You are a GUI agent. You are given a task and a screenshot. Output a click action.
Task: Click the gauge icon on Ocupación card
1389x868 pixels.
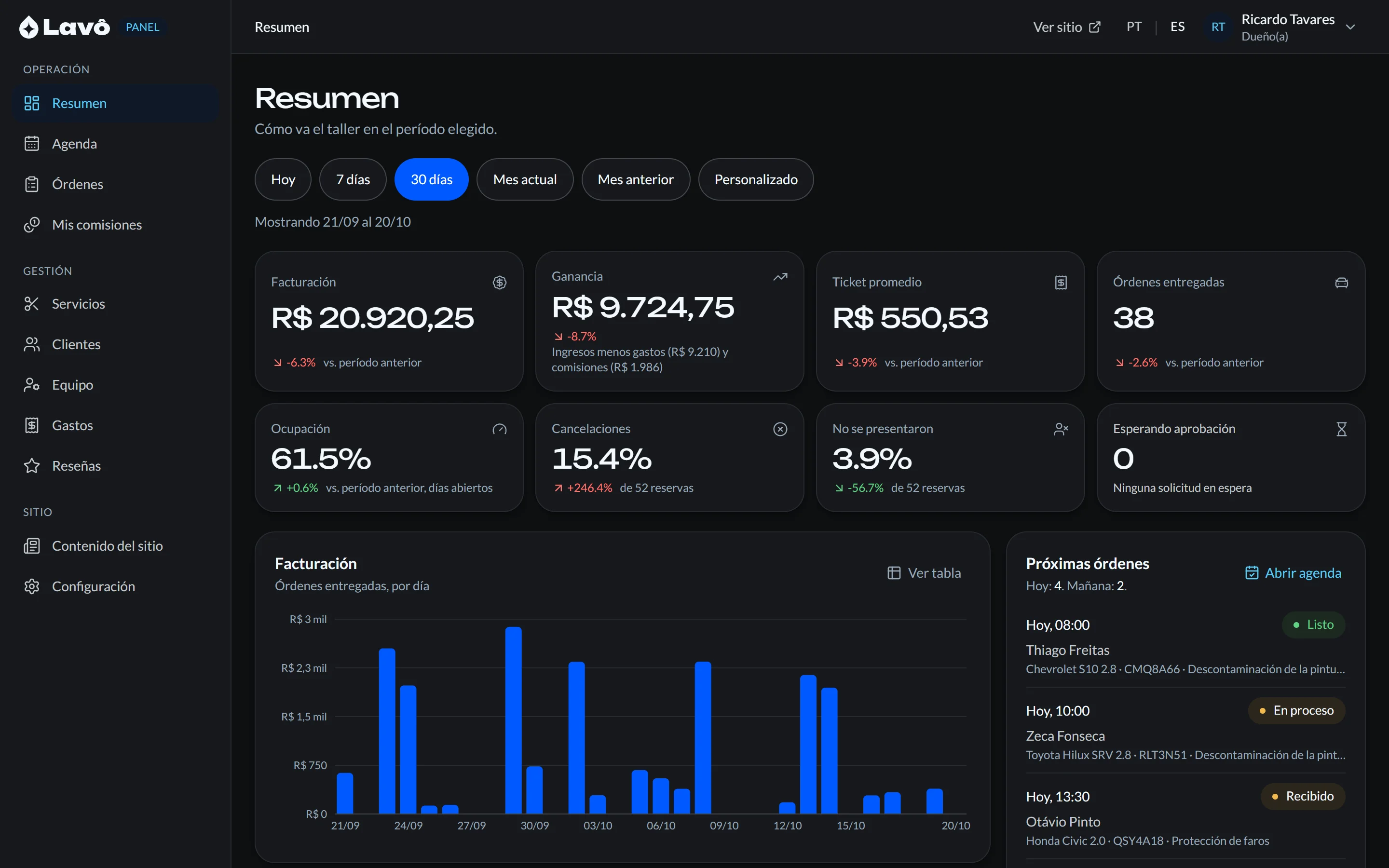[x=499, y=429]
